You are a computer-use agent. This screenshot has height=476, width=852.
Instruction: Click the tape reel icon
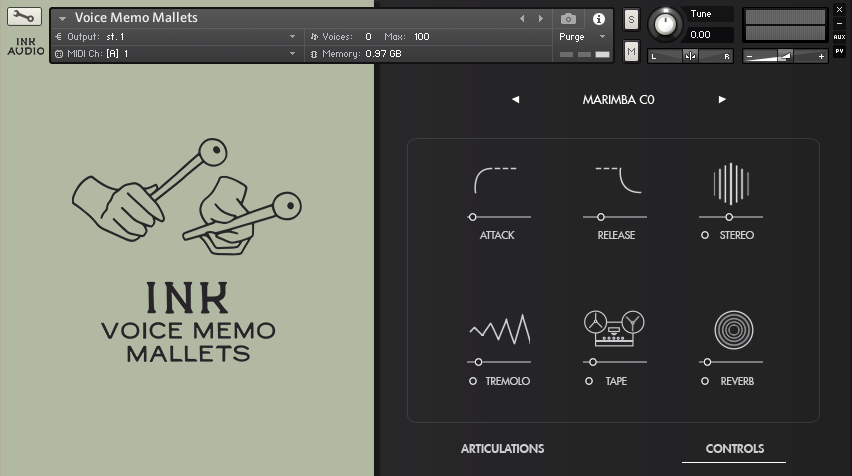pyautogui.click(x=614, y=328)
